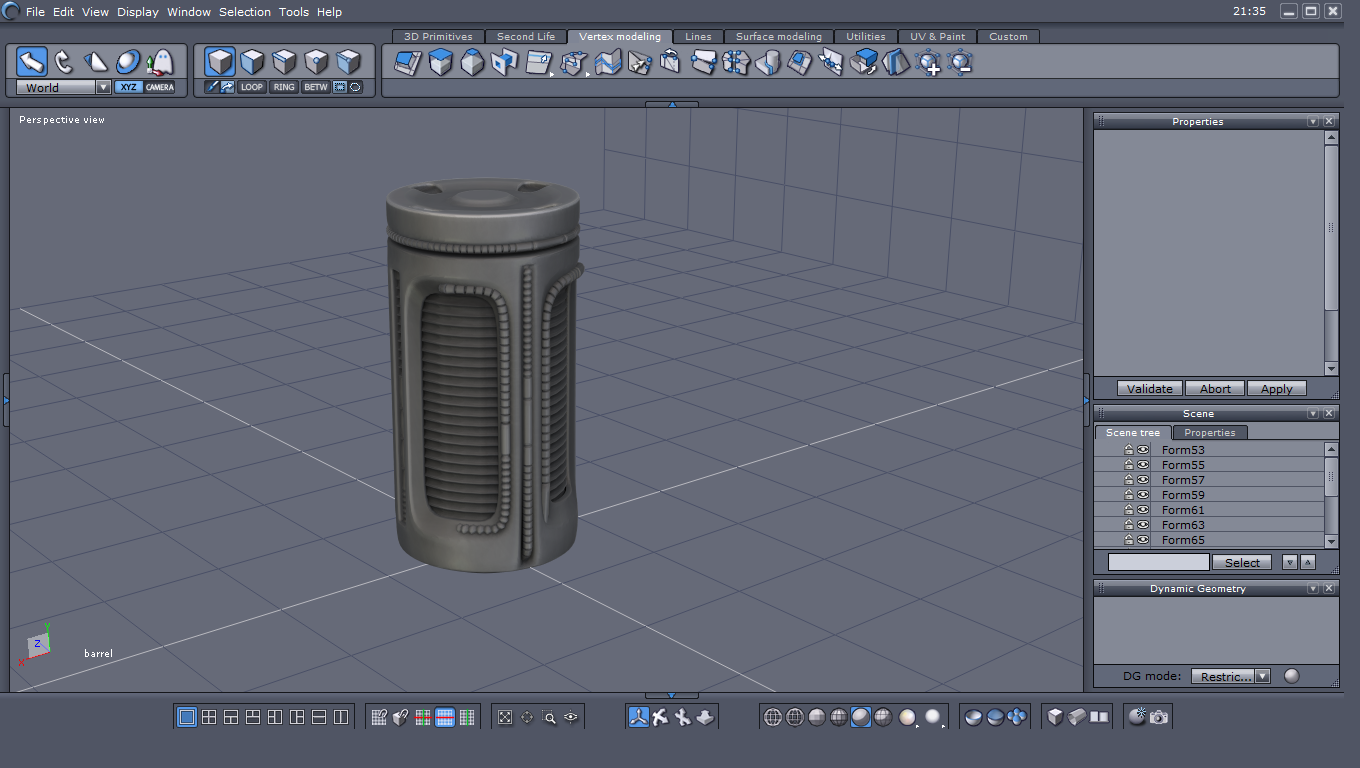Click the Rotate manipulator tool icon
Screen dimensions: 1360x768
[x=64, y=62]
